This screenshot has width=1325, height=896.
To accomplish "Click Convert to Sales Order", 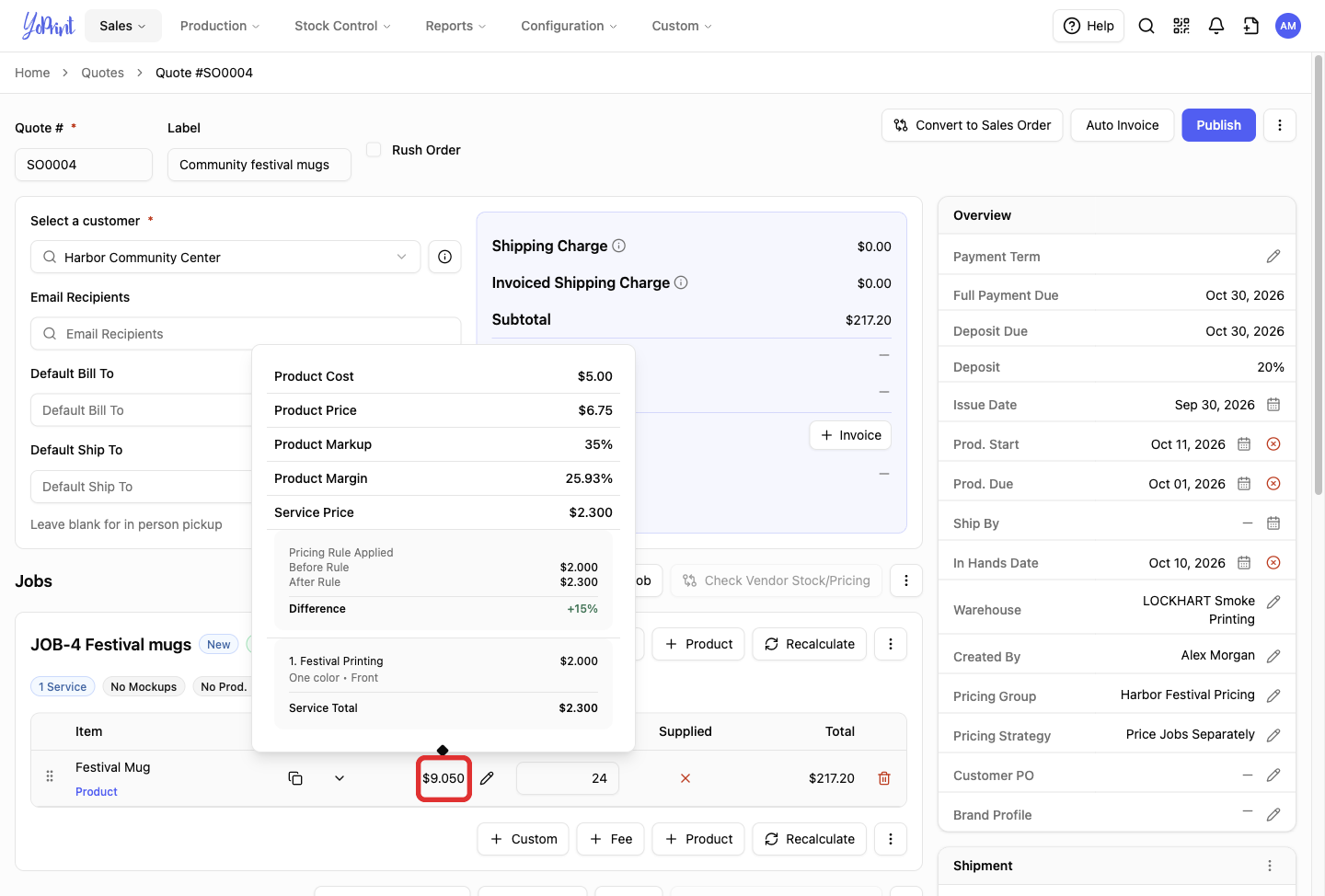I will click(x=973, y=125).
